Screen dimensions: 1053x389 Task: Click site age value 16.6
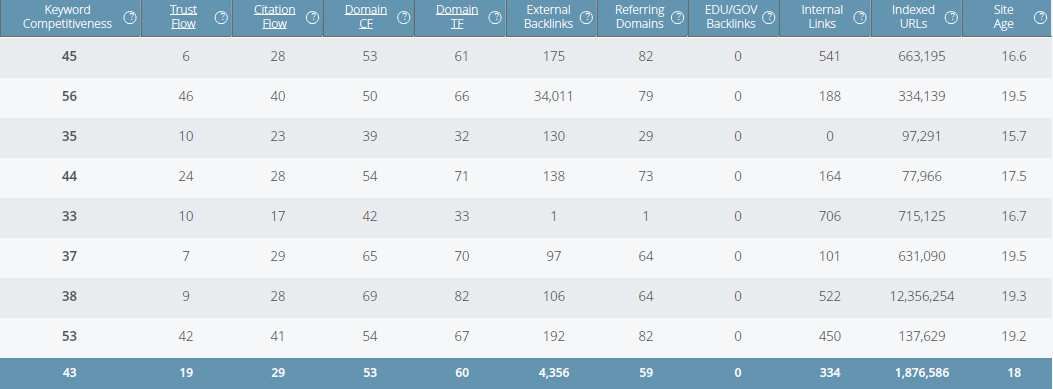click(x=1013, y=56)
